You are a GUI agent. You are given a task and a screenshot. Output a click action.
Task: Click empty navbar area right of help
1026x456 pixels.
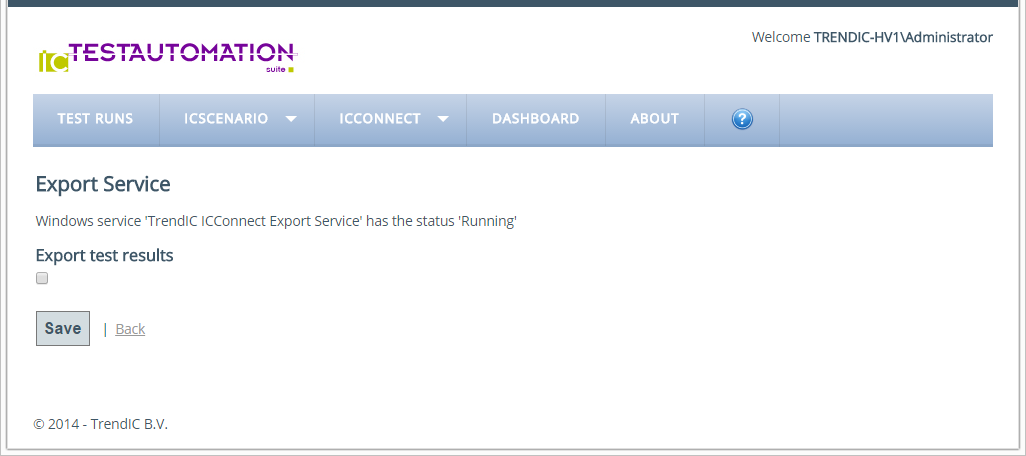[x=885, y=119]
